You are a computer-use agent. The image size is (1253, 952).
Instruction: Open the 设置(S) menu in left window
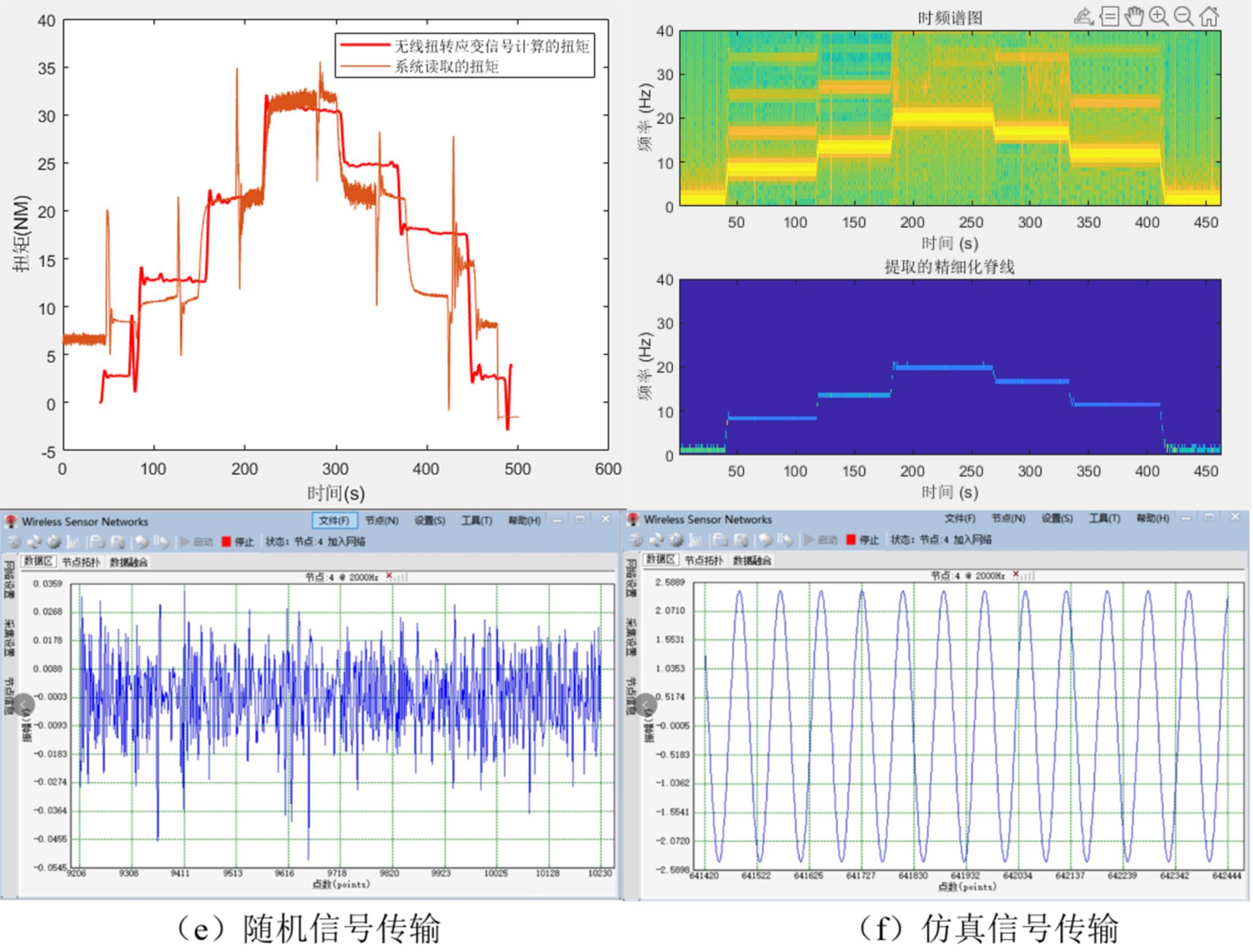[429, 521]
